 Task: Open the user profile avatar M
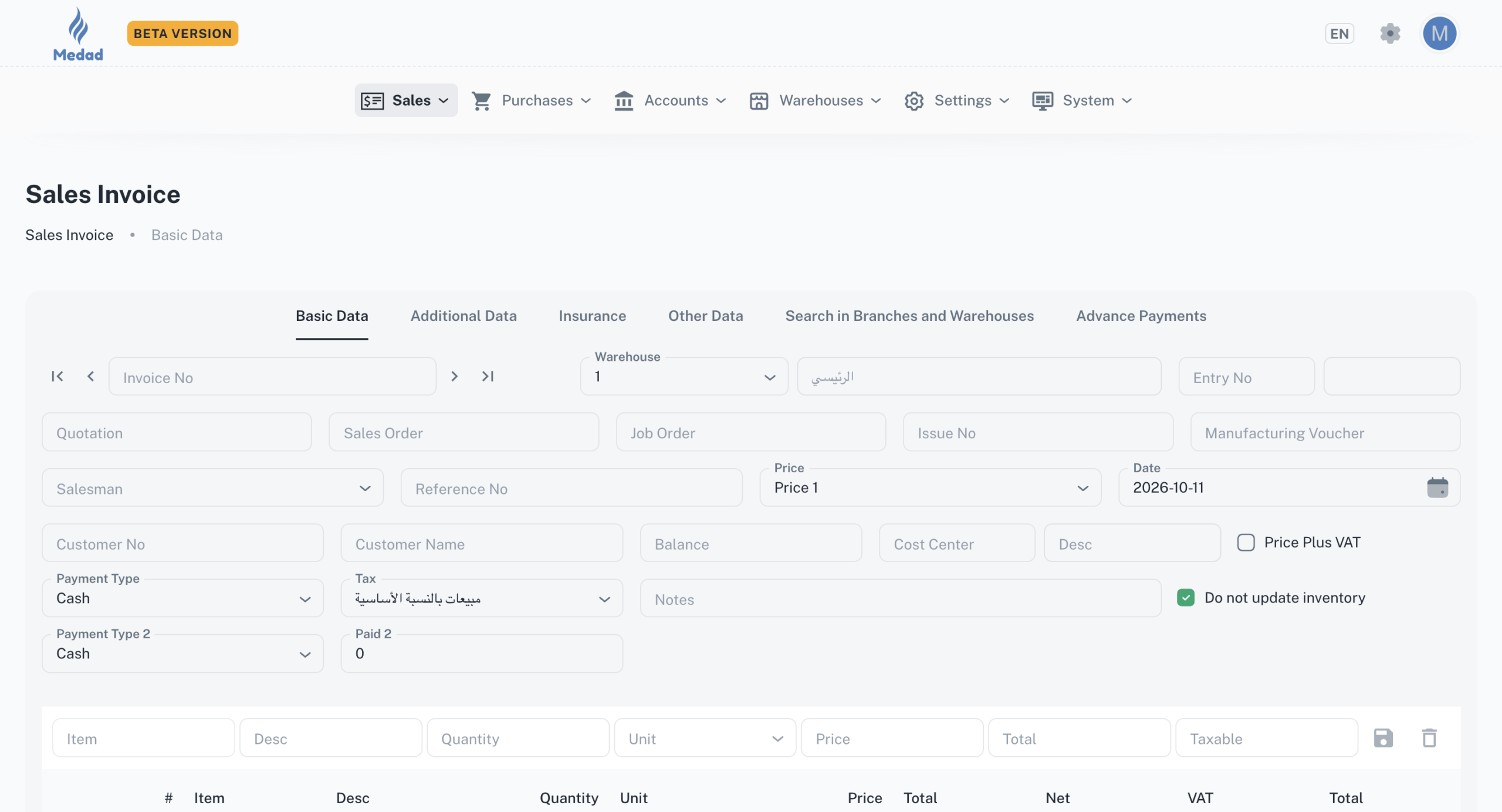tap(1439, 33)
